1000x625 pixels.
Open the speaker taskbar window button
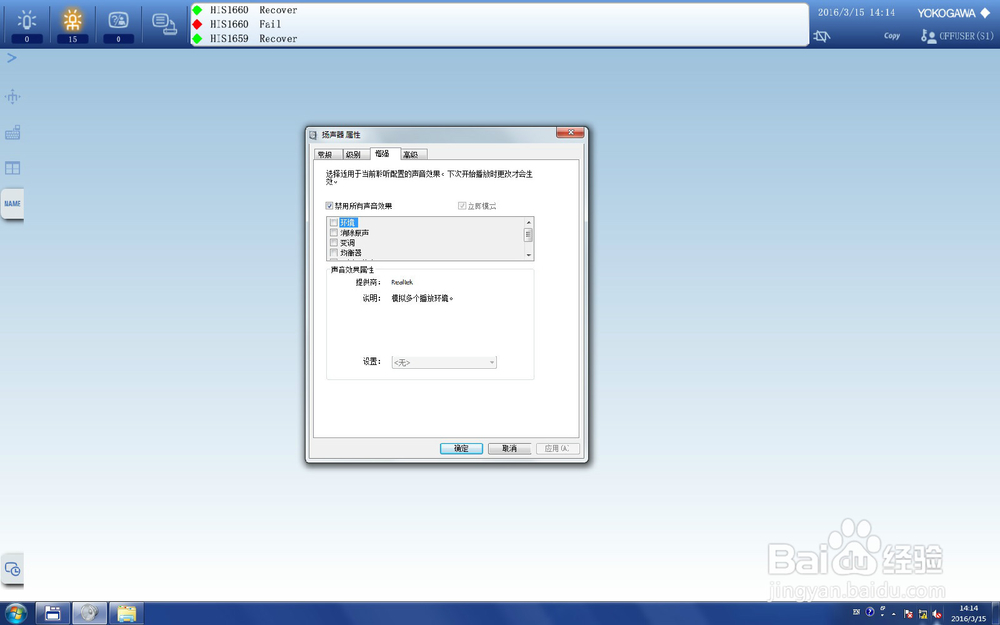(x=89, y=614)
